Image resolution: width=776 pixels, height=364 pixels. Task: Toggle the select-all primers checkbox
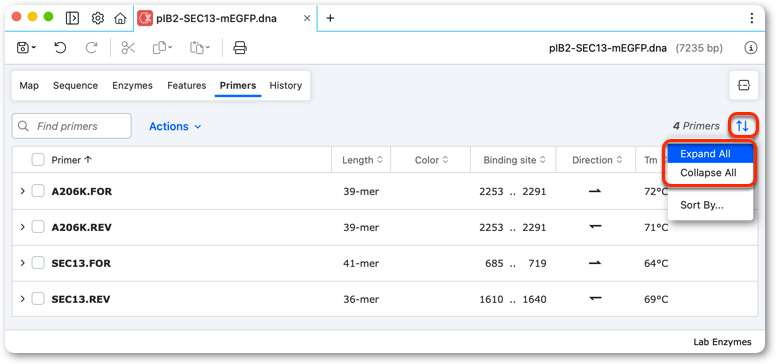38,160
